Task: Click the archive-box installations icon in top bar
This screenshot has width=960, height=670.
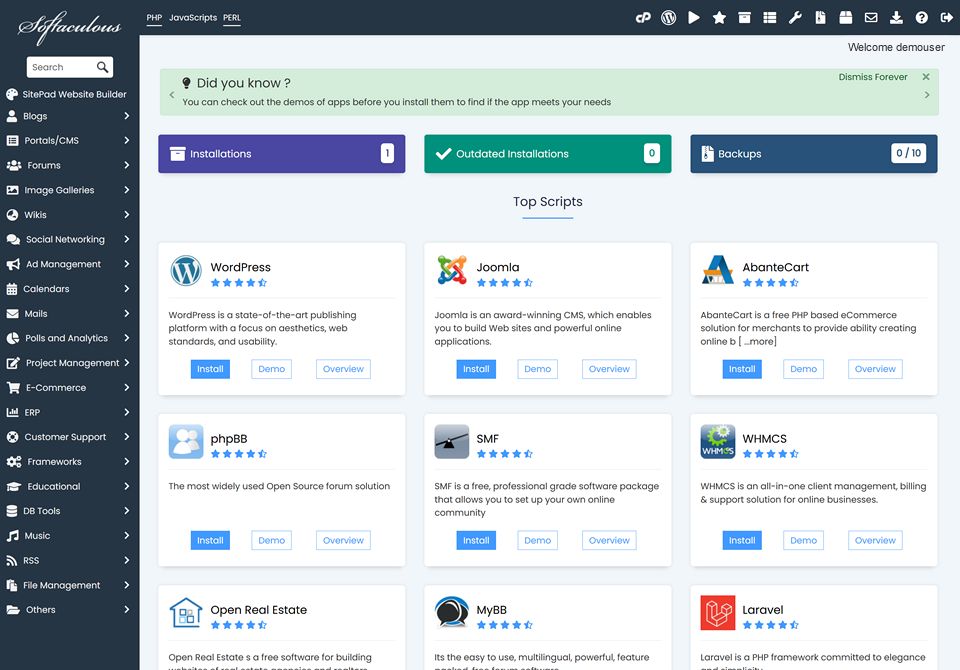Action: point(744,18)
